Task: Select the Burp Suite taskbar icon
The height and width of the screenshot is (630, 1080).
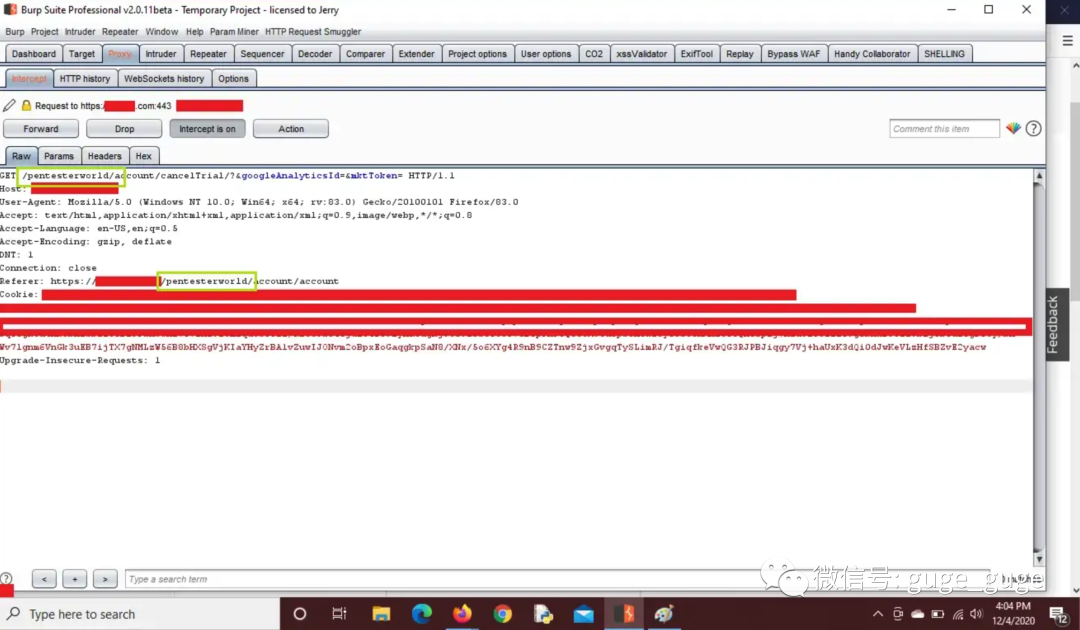Action: [624, 613]
